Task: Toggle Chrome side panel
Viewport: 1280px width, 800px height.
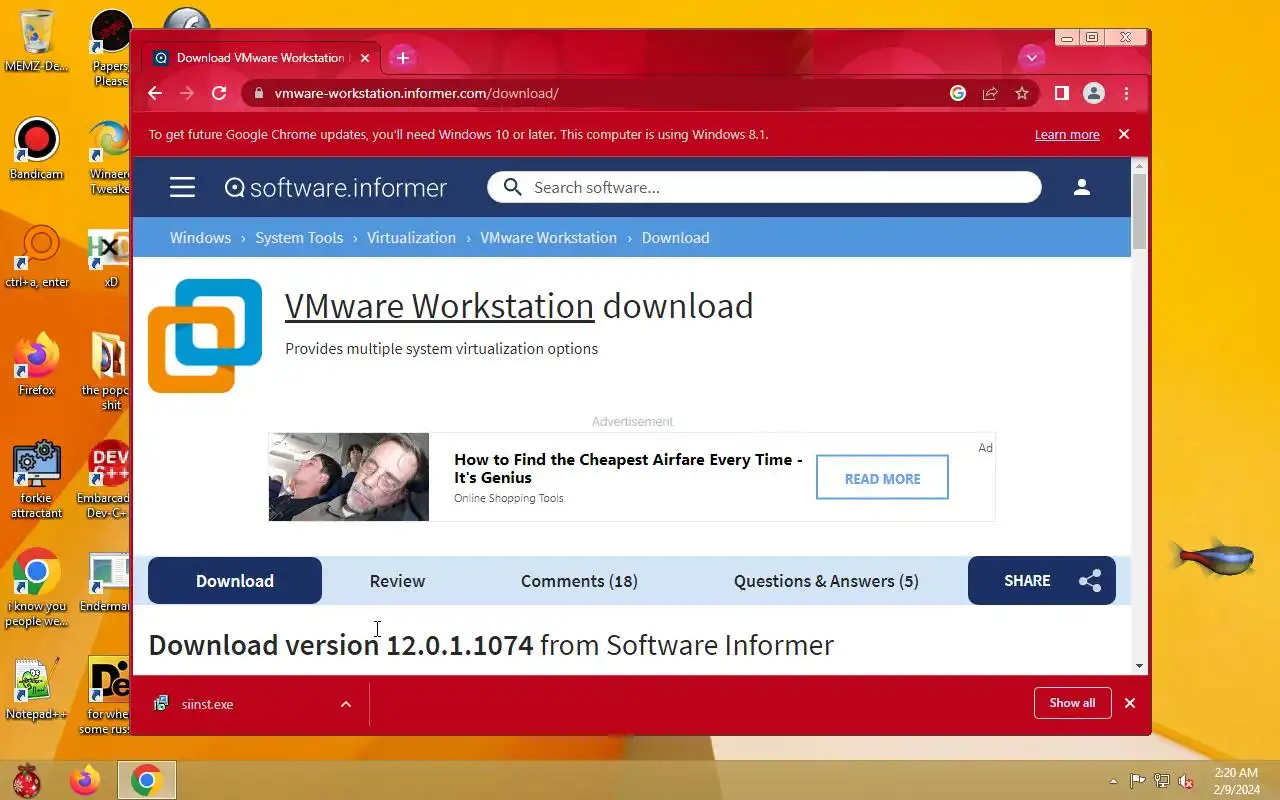Action: pyautogui.click(x=1062, y=93)
